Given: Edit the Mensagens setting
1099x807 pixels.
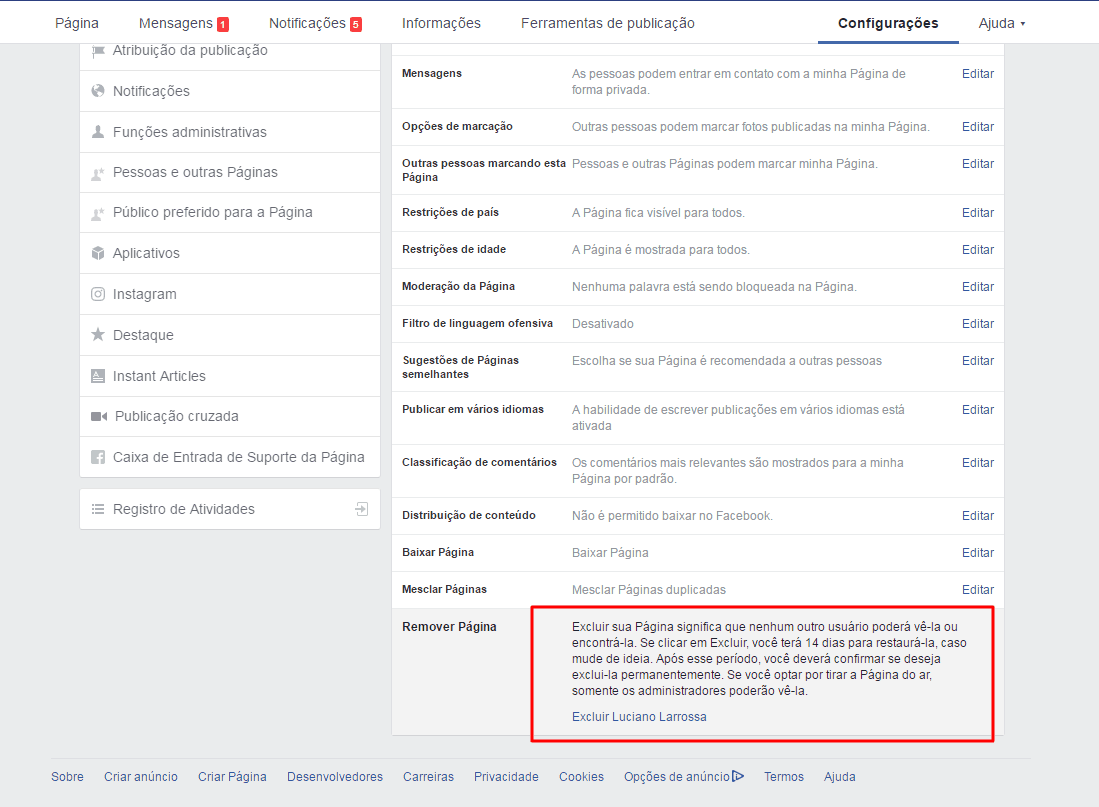Looking at the screenshot, I should pos(978,74).
